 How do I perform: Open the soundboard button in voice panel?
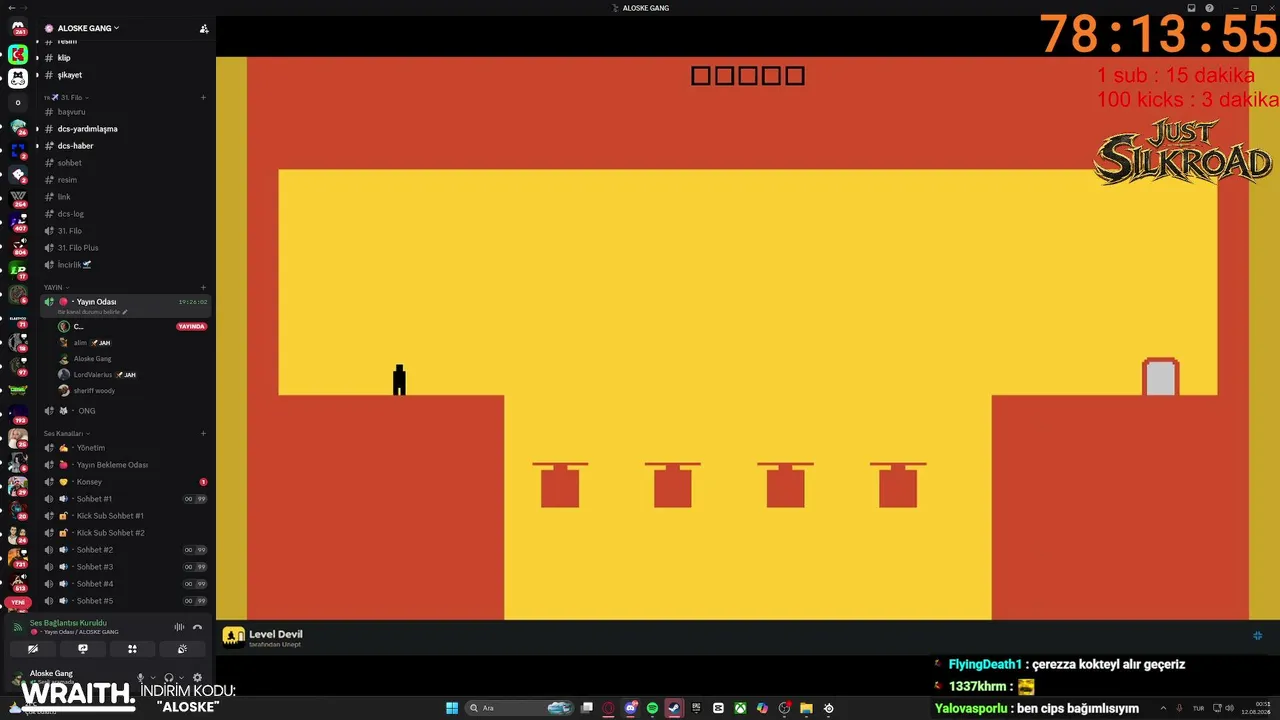[x=182, y=649]
